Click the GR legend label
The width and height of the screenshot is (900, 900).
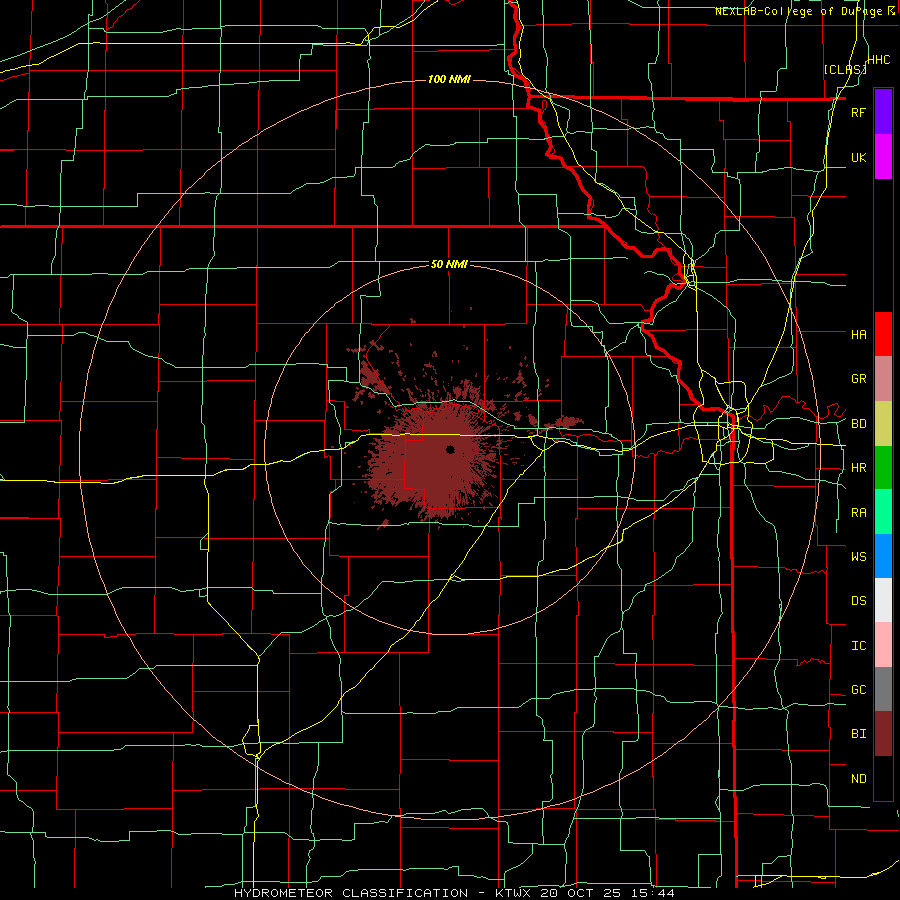[x=858, y=379]
